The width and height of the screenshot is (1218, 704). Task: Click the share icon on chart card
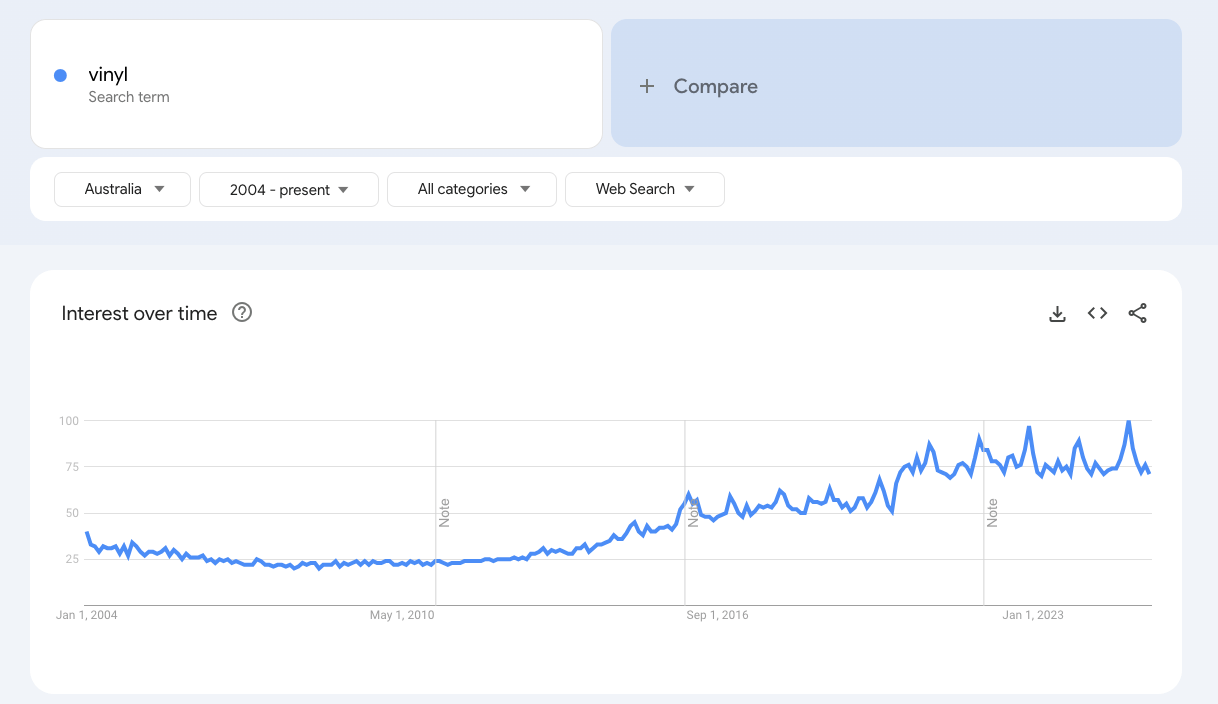pyautogui.click(x=1137, y=313)
